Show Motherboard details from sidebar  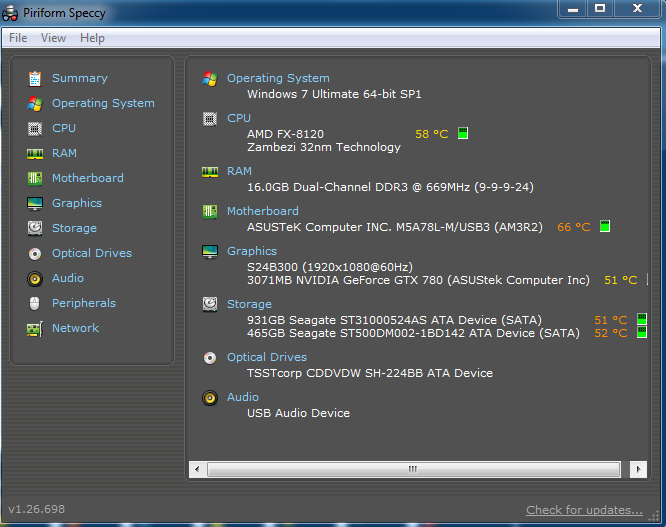pyautogui.click(x=88, y=178)
